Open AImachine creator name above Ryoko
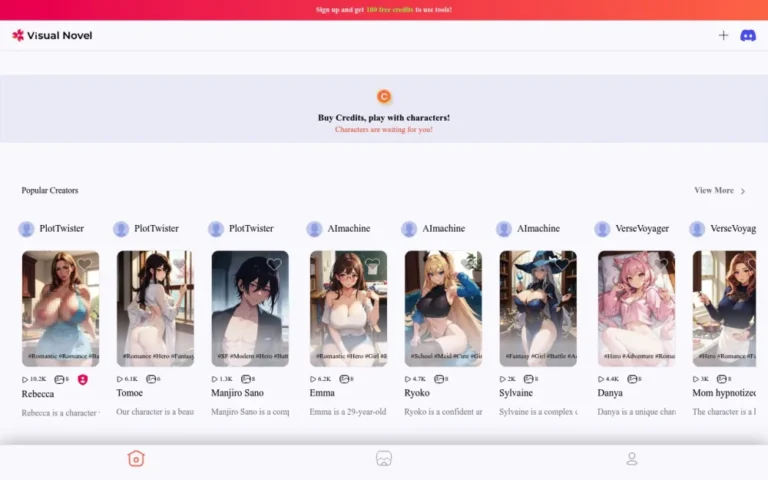Viewport: 768px width, 480px height. point(444,228)
